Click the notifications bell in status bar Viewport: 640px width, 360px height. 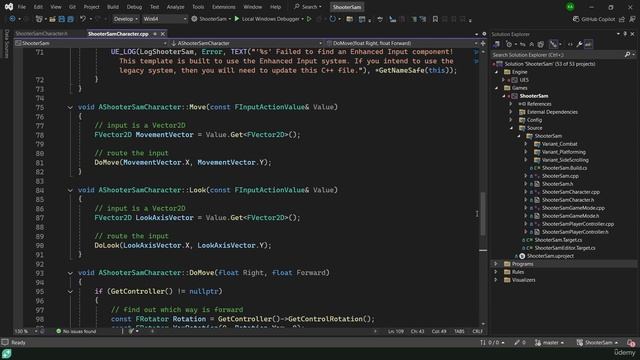tap(631, 342)
